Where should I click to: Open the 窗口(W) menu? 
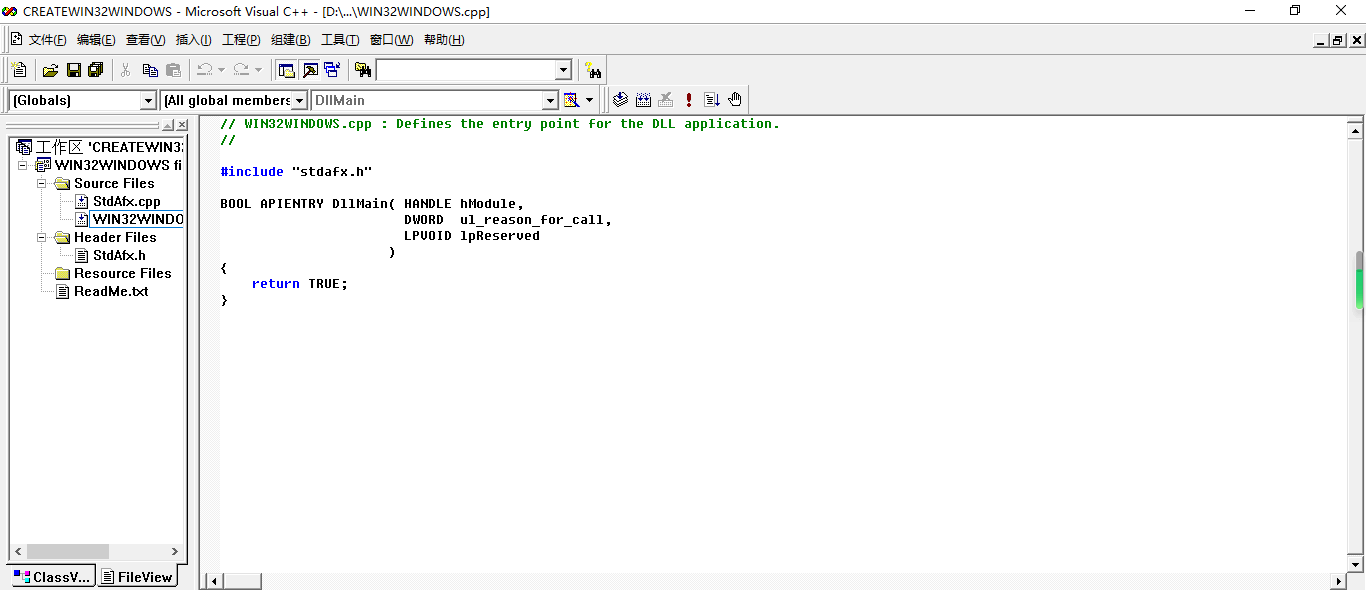point(391,40)
